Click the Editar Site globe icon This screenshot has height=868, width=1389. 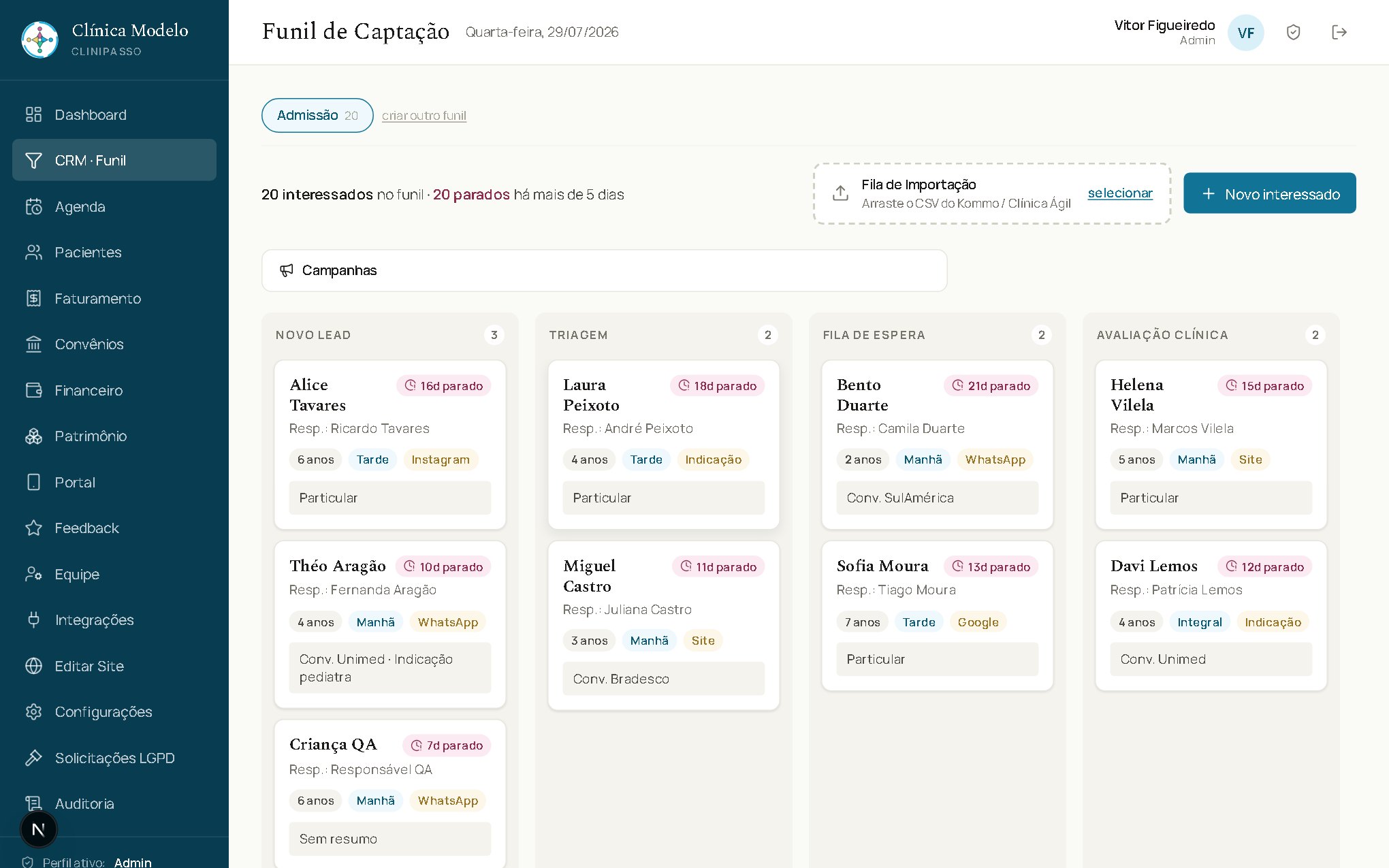tap(33, 666)
